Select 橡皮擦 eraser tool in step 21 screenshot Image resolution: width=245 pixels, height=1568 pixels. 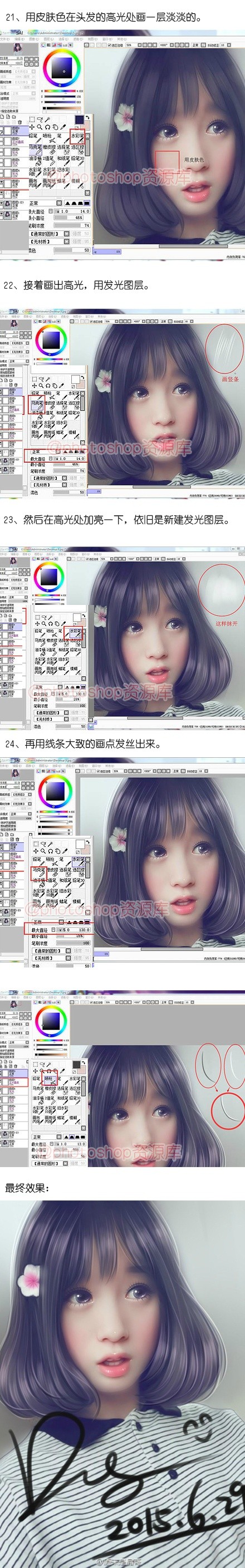click(x=50, y=149)
